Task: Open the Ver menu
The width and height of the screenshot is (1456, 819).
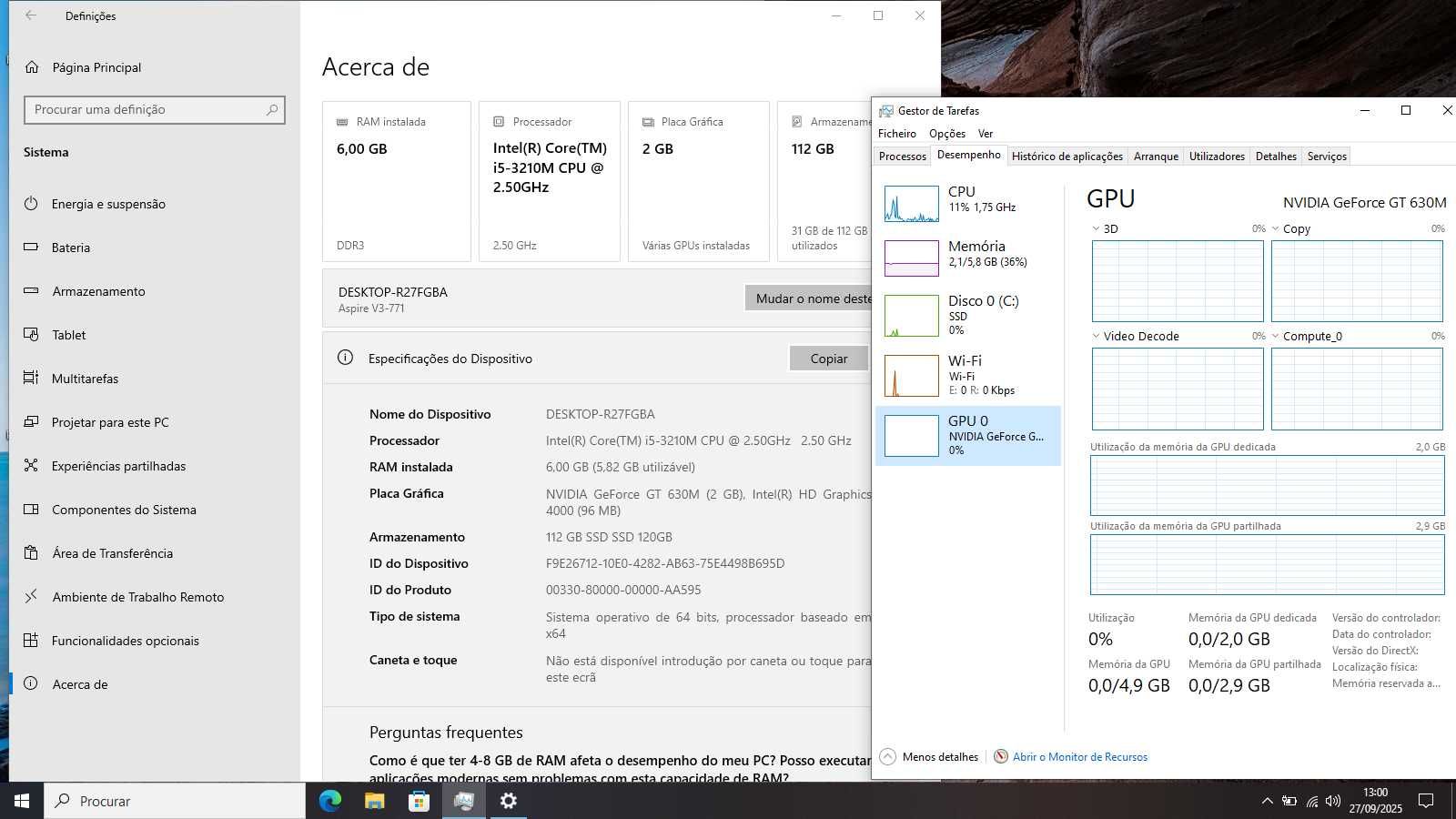Action: coord(986,133)
